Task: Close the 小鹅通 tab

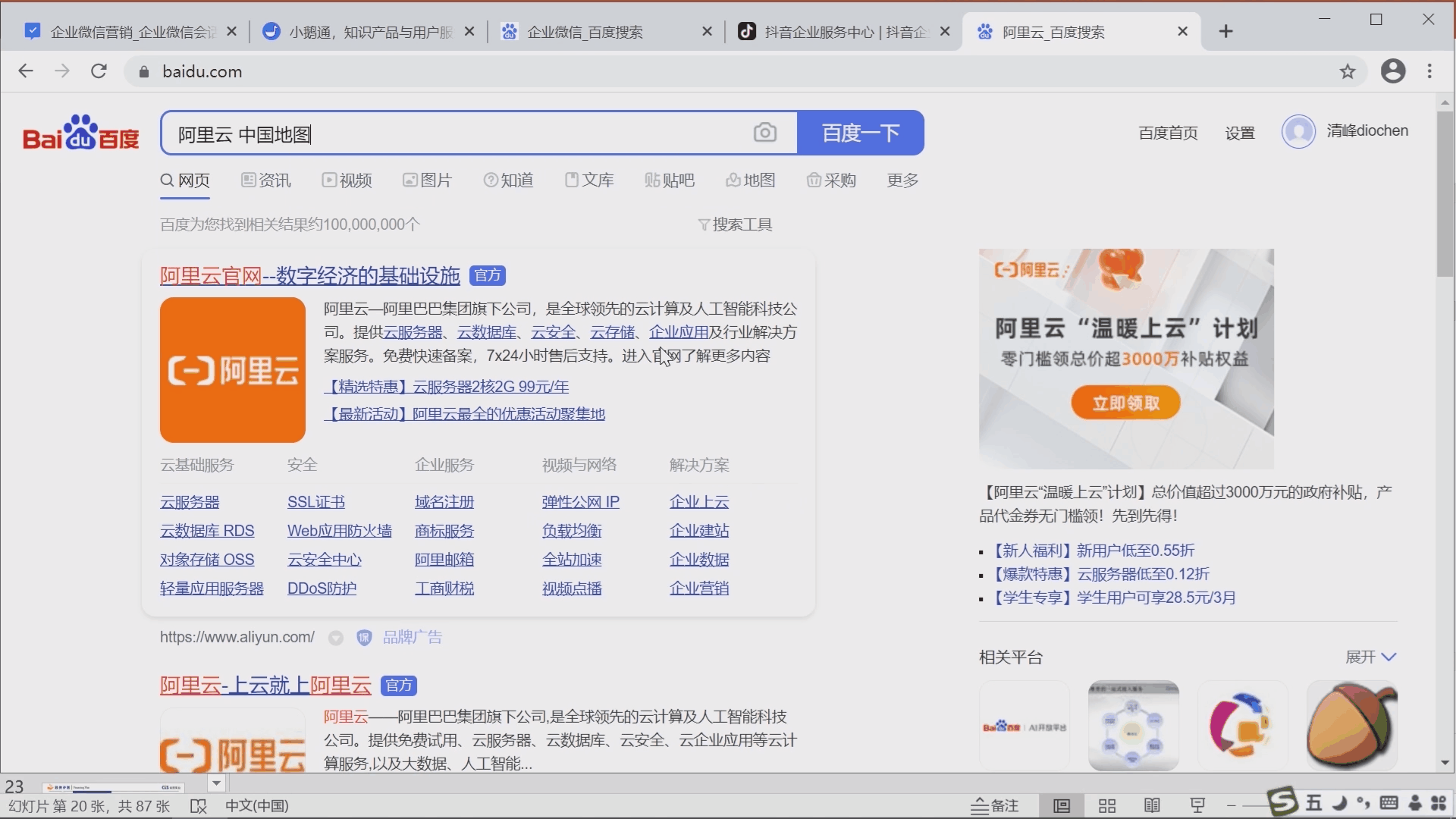Action: [x=469, y=31]
